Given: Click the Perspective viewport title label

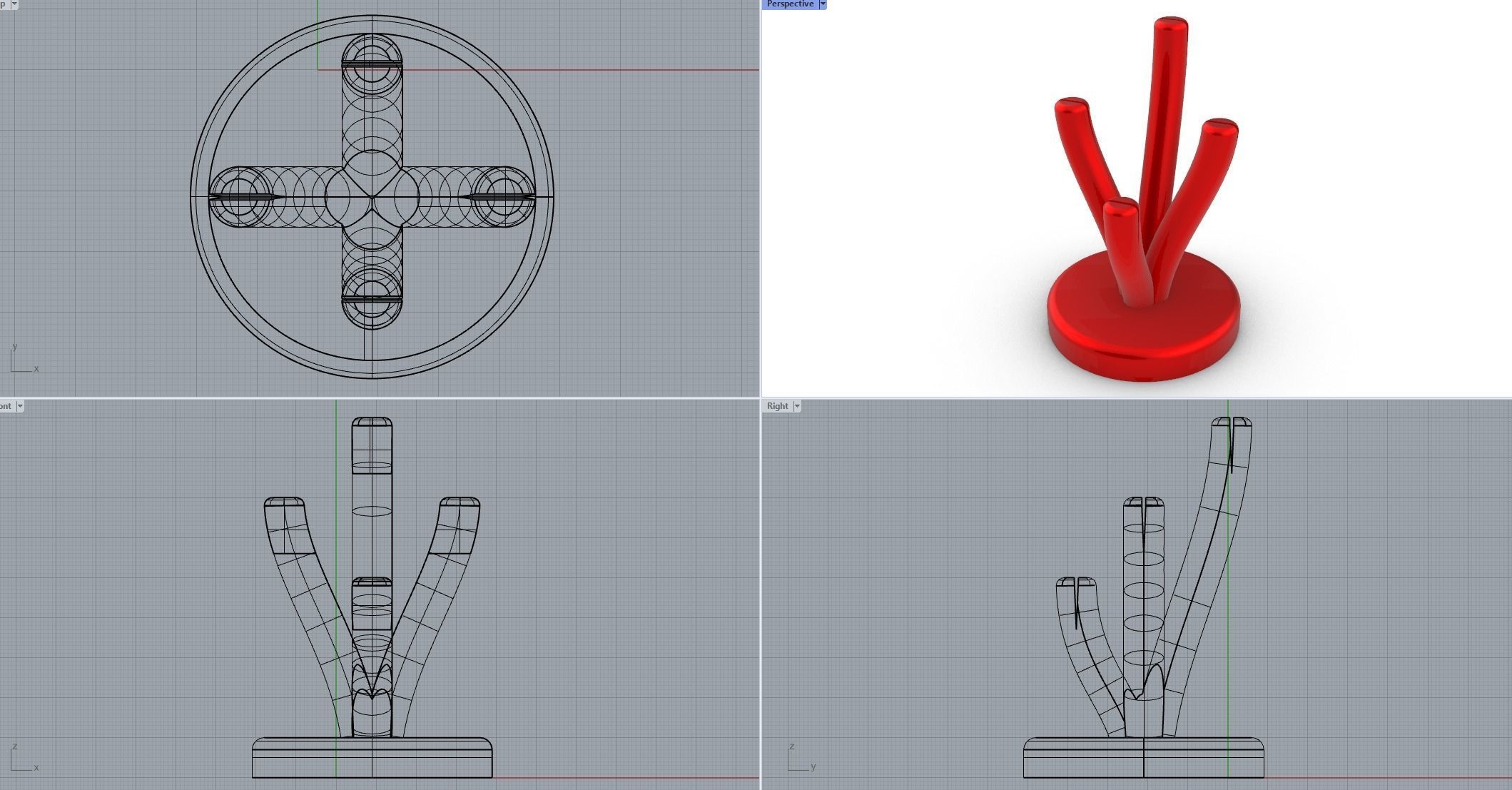Looking at the screenshot, I should (x=790, y=4).
